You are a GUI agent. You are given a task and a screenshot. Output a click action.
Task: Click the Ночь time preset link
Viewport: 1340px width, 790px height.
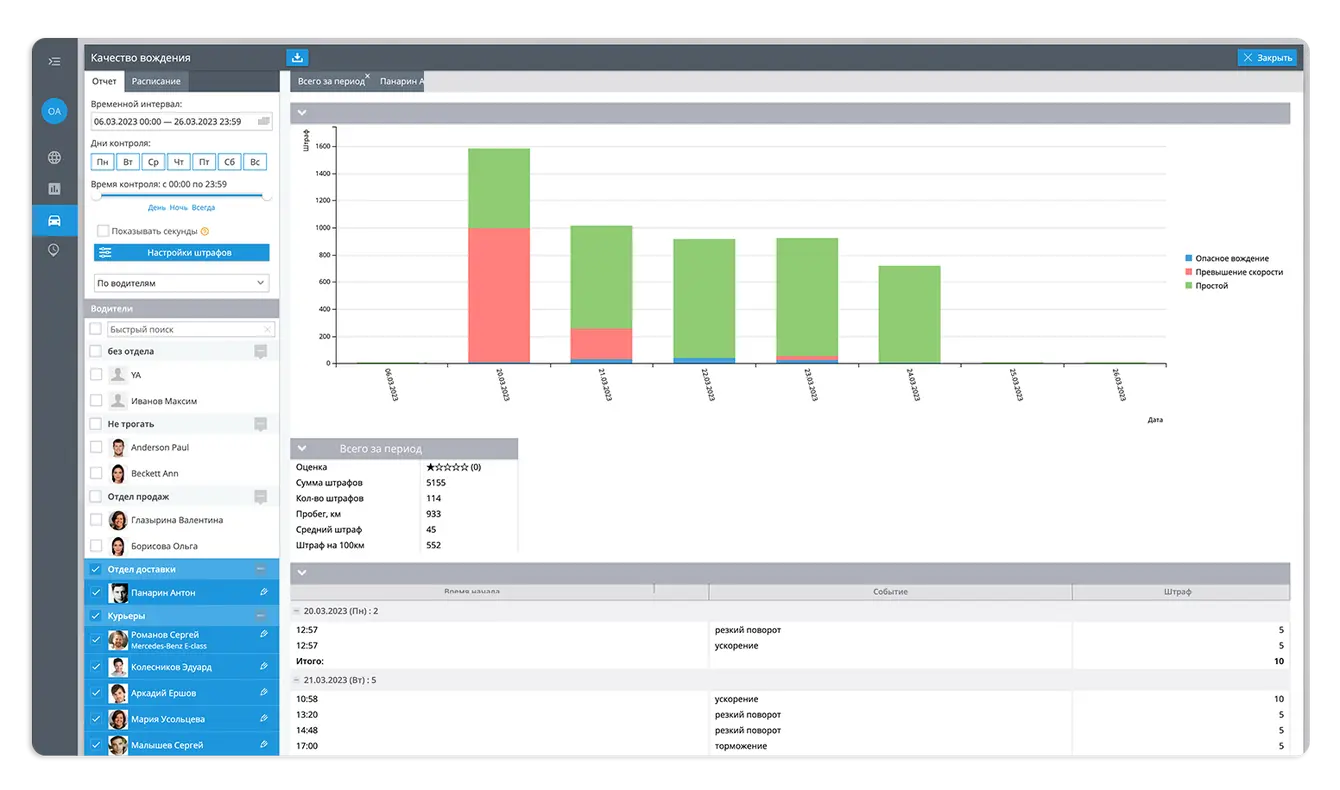pyautogui.click(x=179, y=208)
